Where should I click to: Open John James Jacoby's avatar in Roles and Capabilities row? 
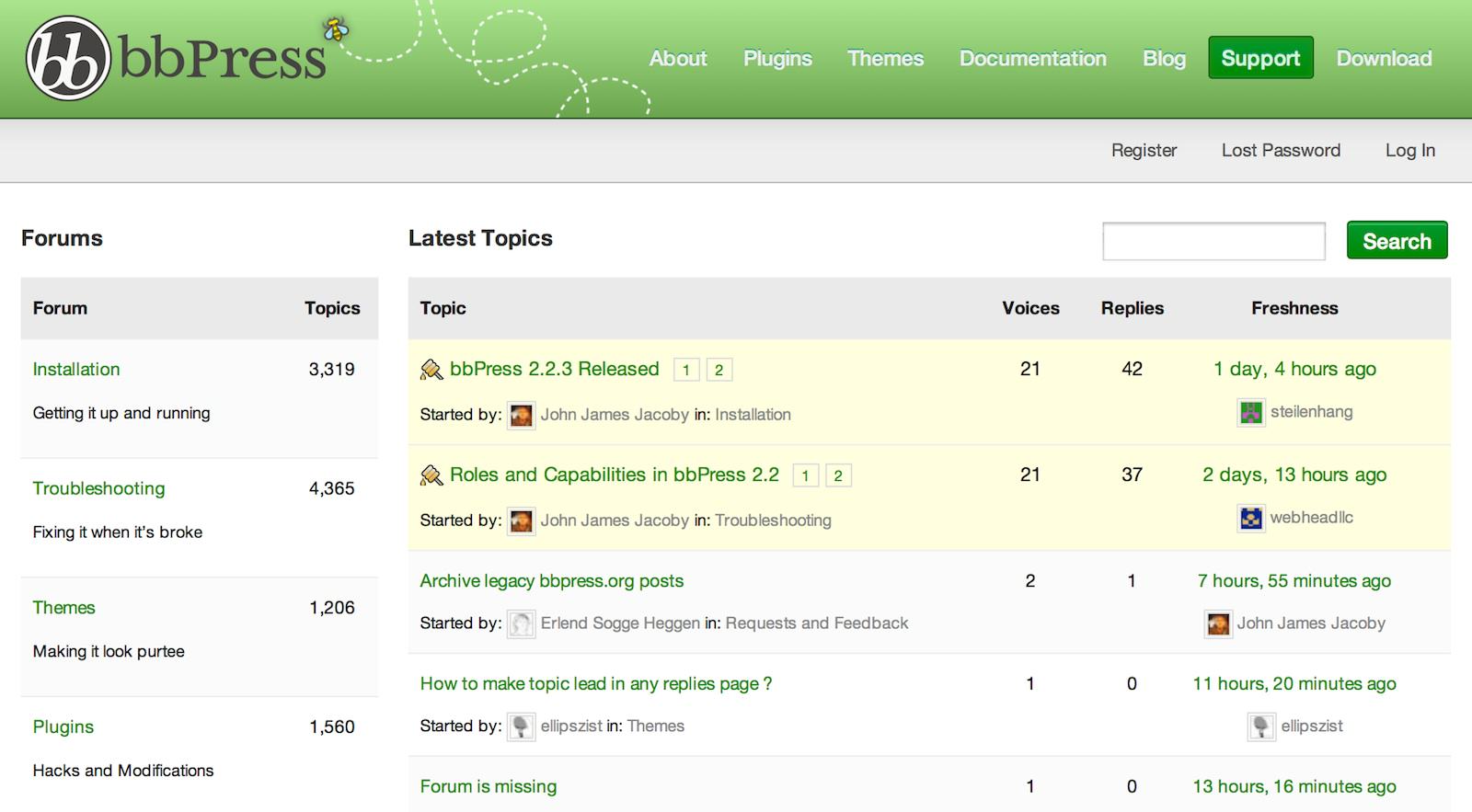(x=522, y=520)
